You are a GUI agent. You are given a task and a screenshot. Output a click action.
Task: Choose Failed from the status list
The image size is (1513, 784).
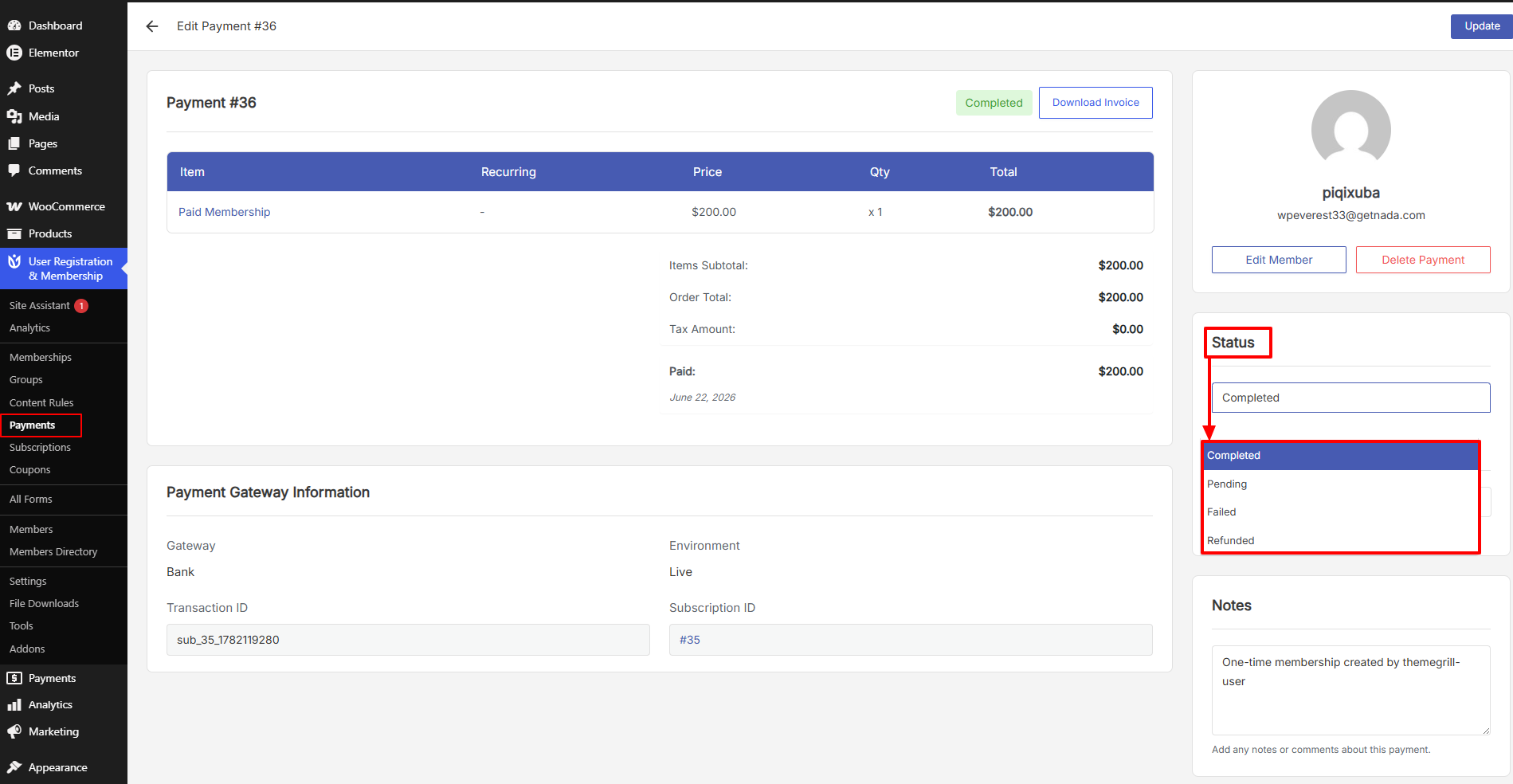pos(1341,512)
